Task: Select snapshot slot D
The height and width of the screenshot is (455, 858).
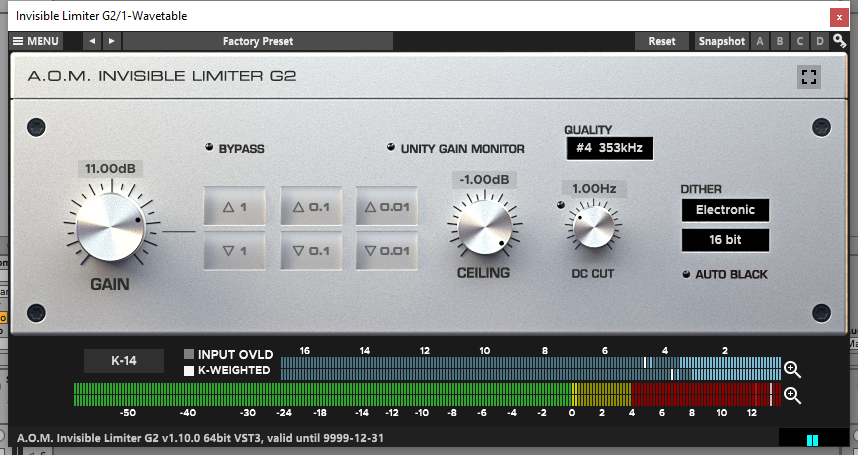Action: pos(819,41)
